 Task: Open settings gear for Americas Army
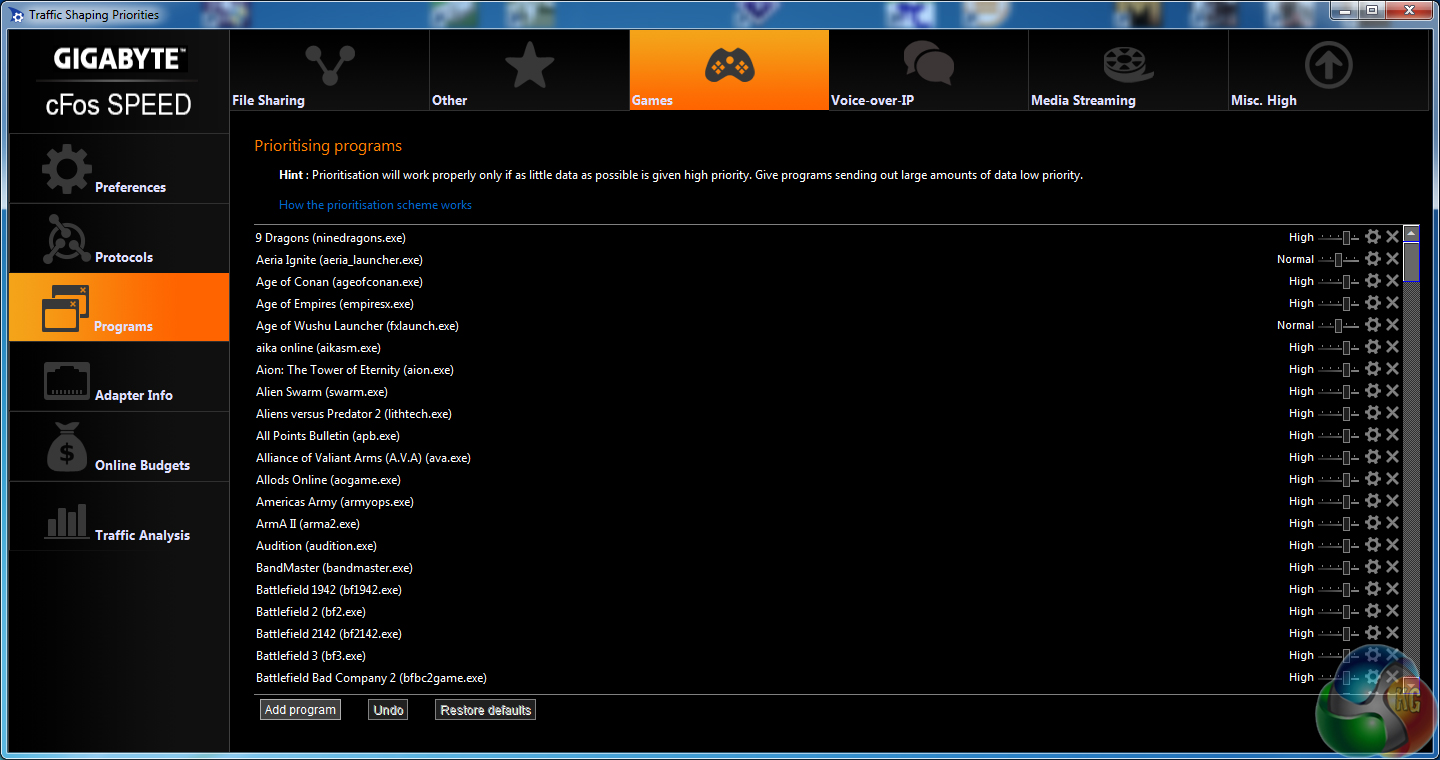1373,501
